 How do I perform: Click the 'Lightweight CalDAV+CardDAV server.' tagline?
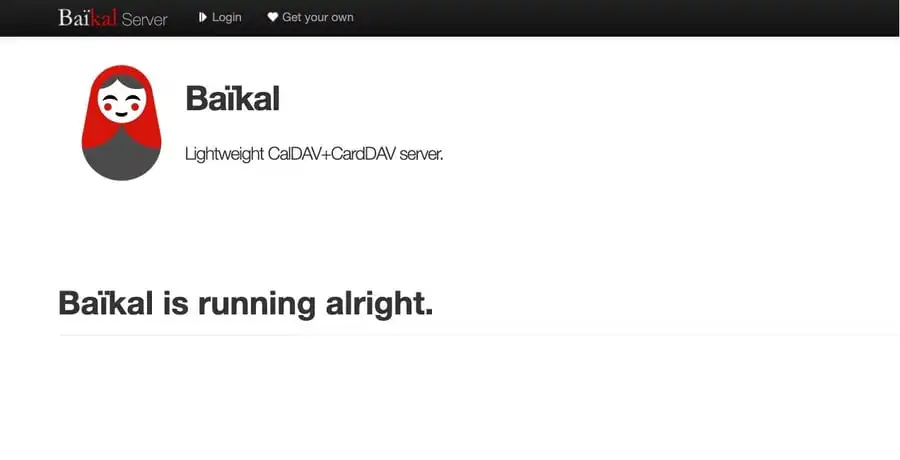313,154
